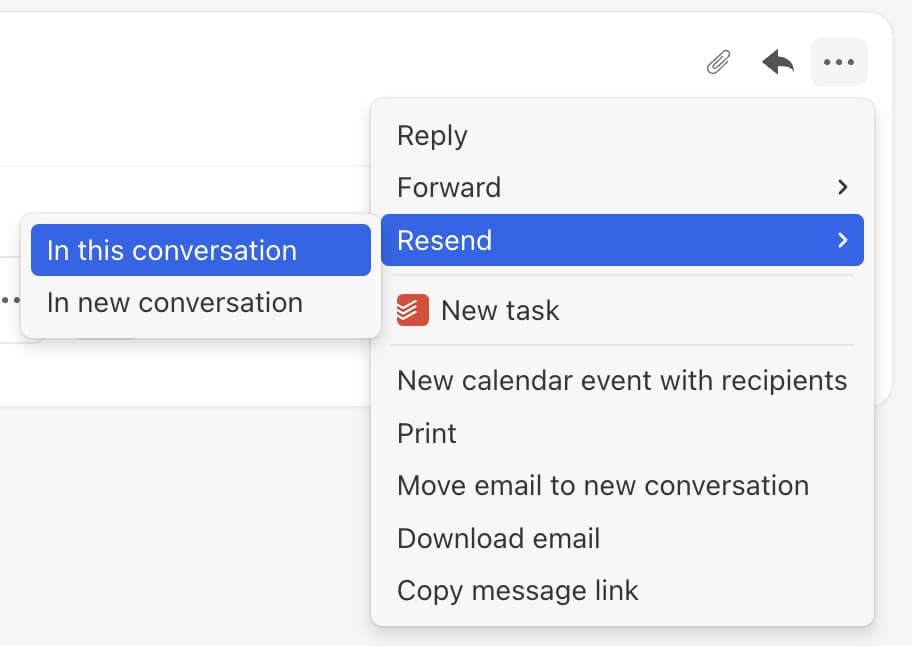The width and height of the screenshot is (912, 646).
Task: Open the three-dot more options menu
Action: coord(839,62)
